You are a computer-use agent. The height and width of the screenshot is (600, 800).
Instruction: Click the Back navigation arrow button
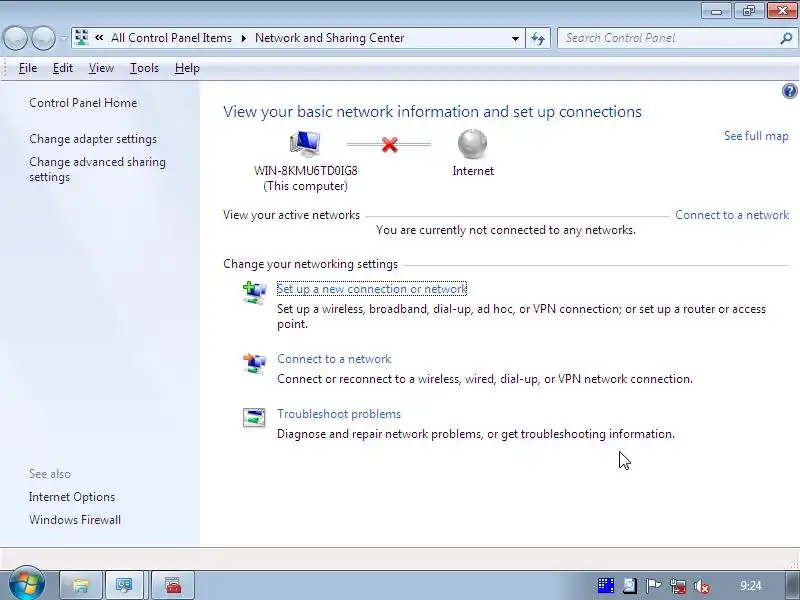tap(15, 38)
